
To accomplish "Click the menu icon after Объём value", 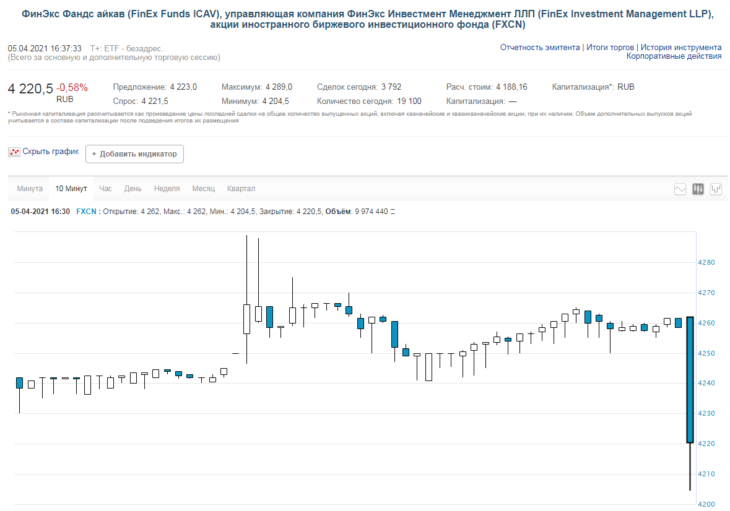I will (x=392, y=212).
